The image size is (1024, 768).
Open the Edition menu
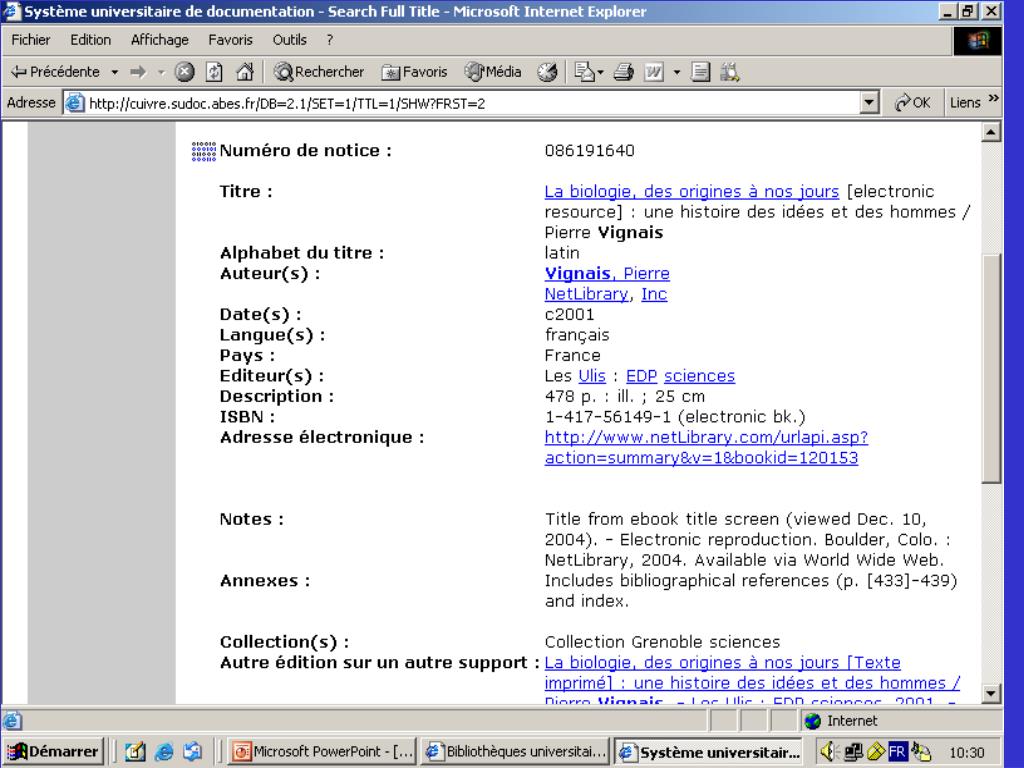pyautogui.click(x=91, y=40)
